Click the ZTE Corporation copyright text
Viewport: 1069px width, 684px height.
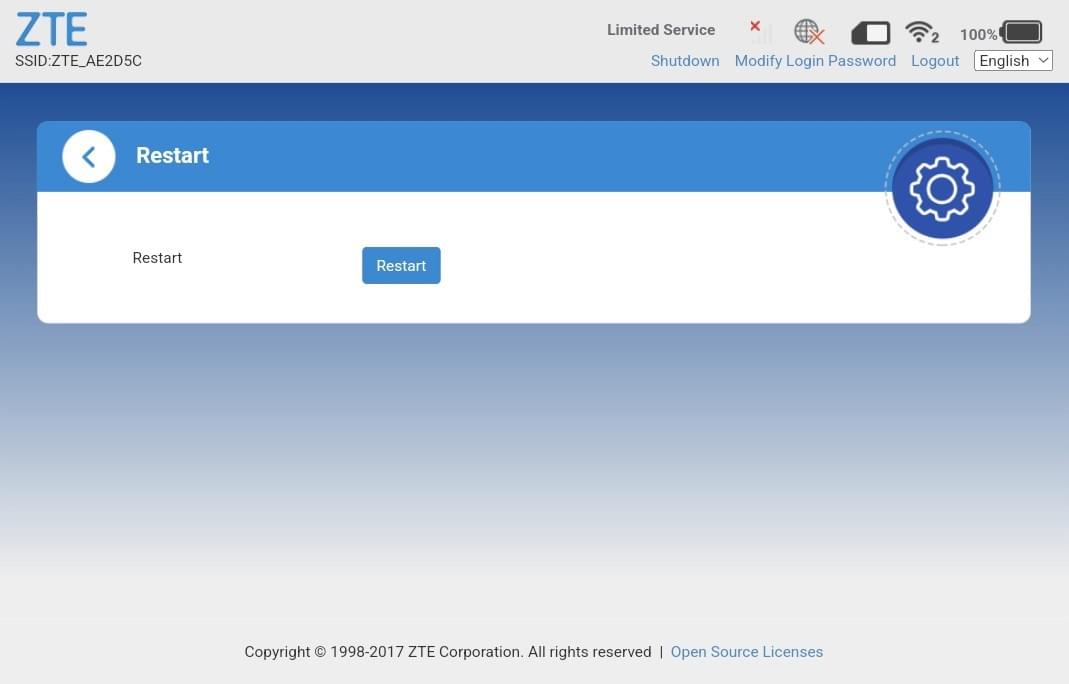click(448, 651)
